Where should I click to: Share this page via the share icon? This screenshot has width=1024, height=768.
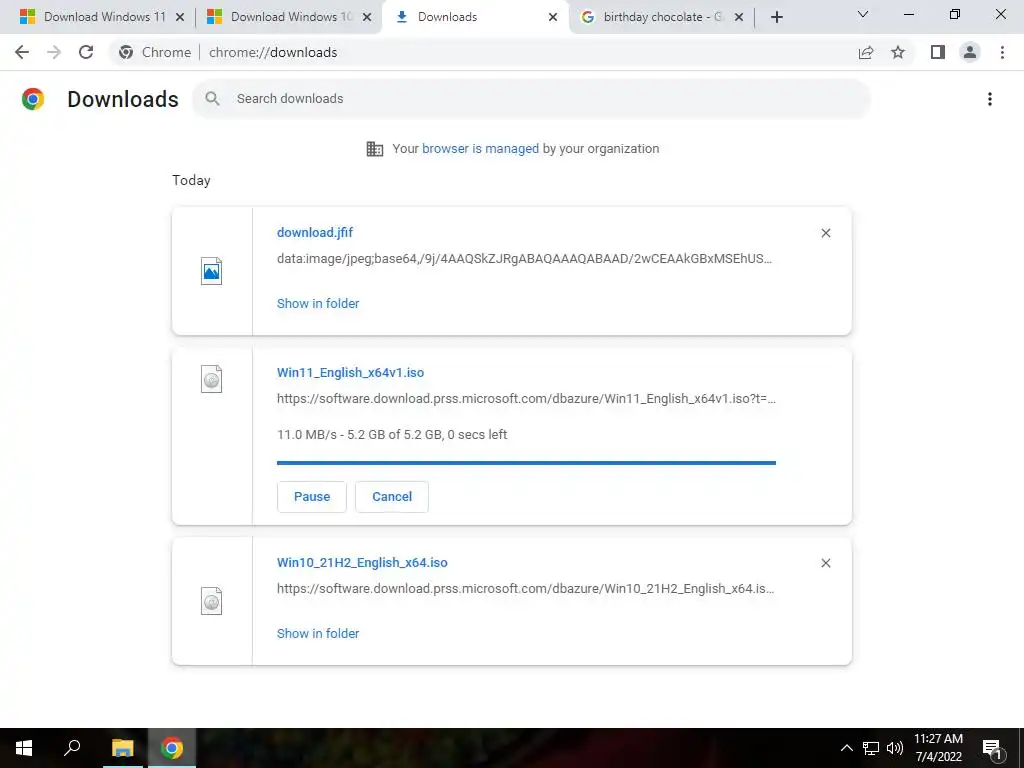(866, 52)
